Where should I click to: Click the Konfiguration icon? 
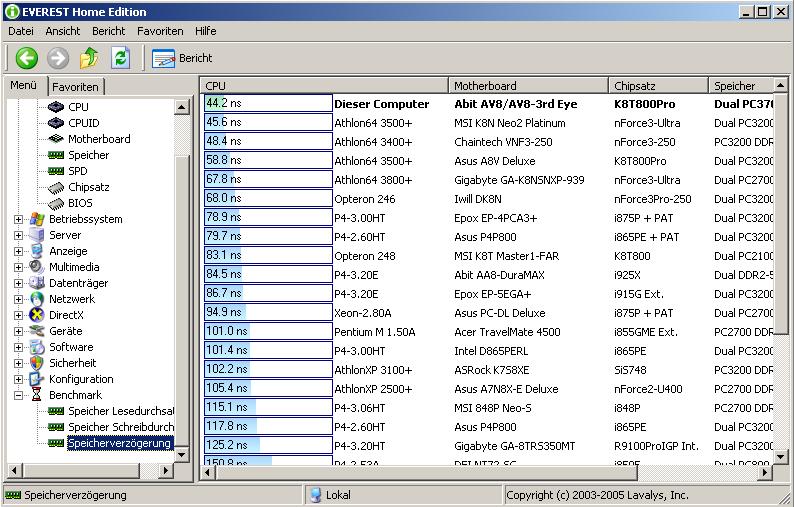(36, 379)
